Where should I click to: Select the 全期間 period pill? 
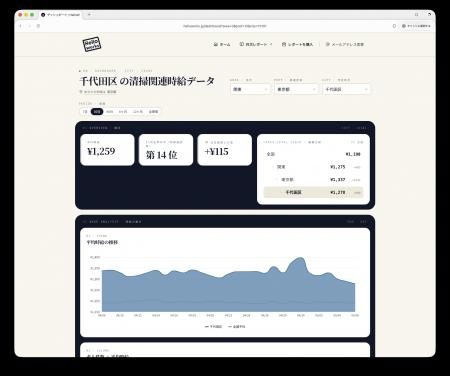[153, 112]
